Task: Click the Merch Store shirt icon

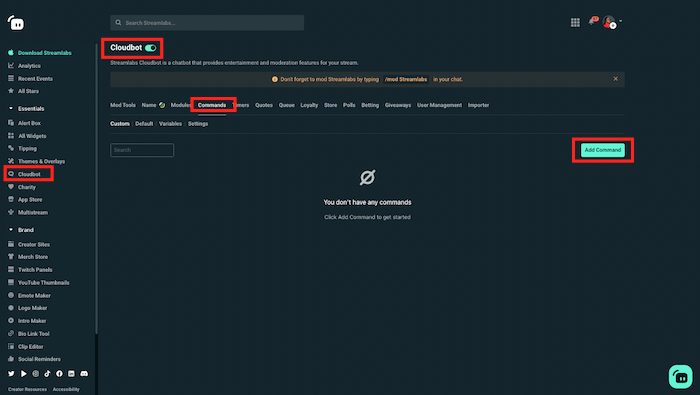Action: (11, 257)
